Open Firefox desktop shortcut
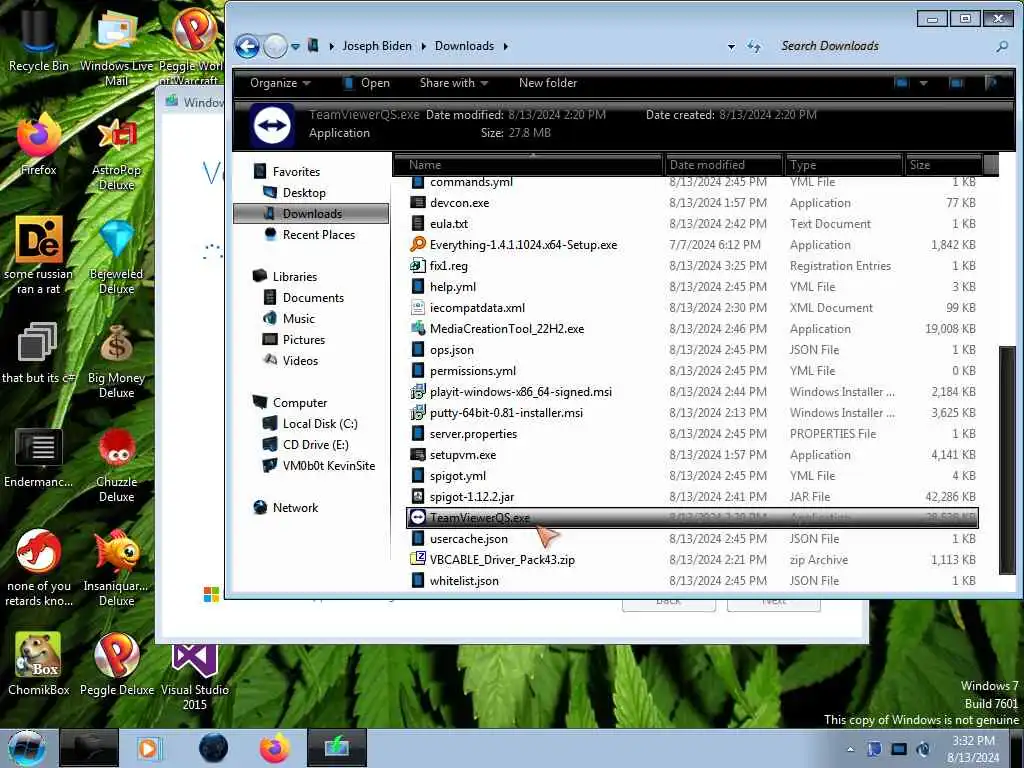 (38, 145)
